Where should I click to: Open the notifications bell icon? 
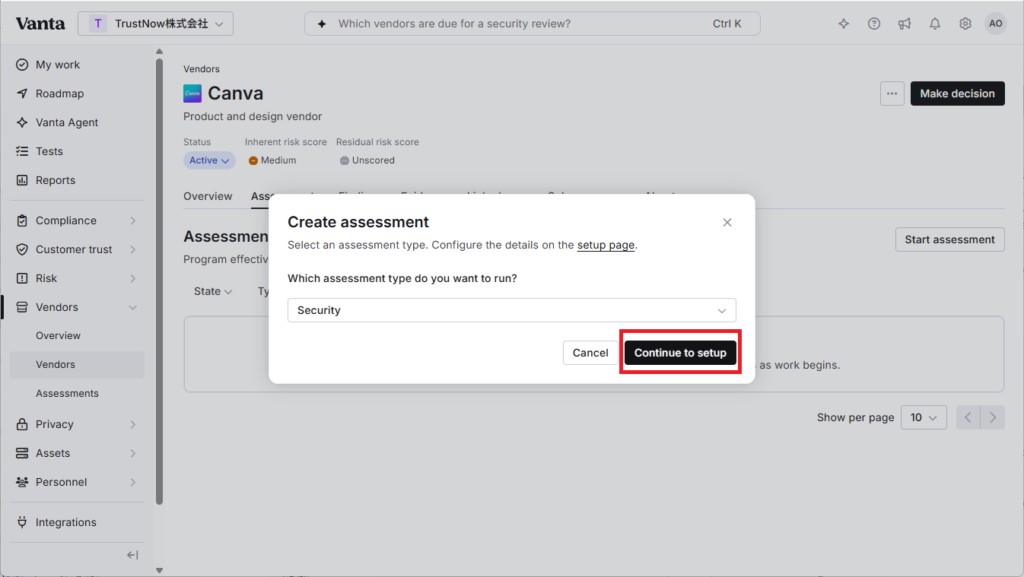(x=935, y=23)
